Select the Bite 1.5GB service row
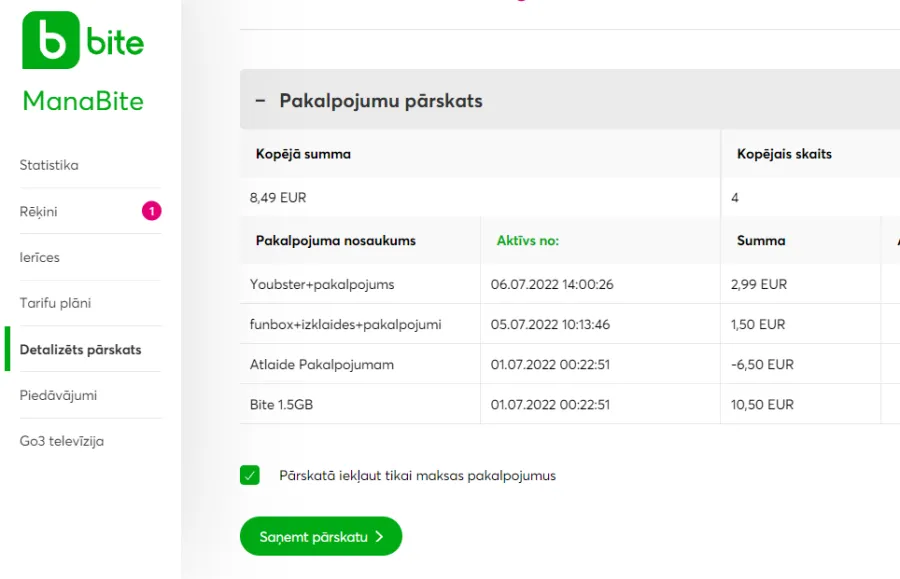Viewport: 900px width, 579px height. click(x=569, y=405)
